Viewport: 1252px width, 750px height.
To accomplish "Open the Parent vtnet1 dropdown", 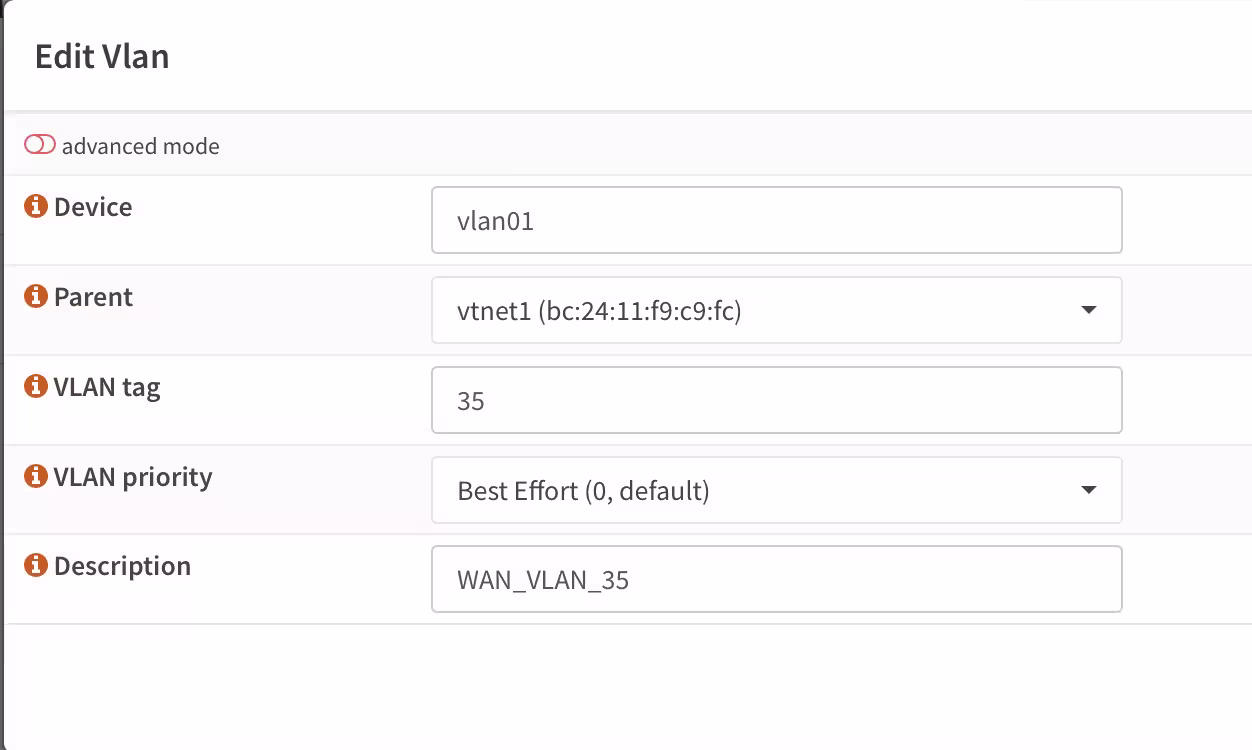I will 776,310.
